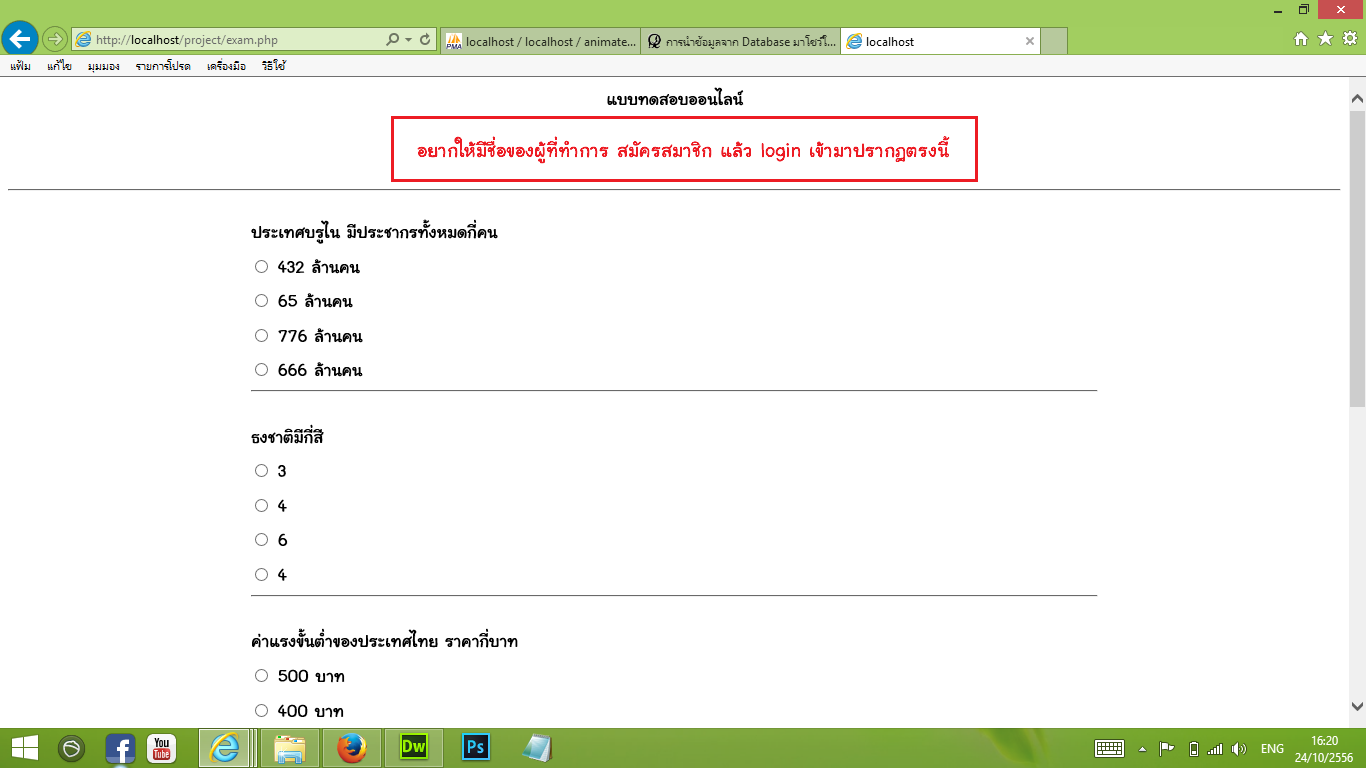Screen dimensions: 1366x768
Task: Open the browser Tools gear icon
Action: click(1349, 39)
